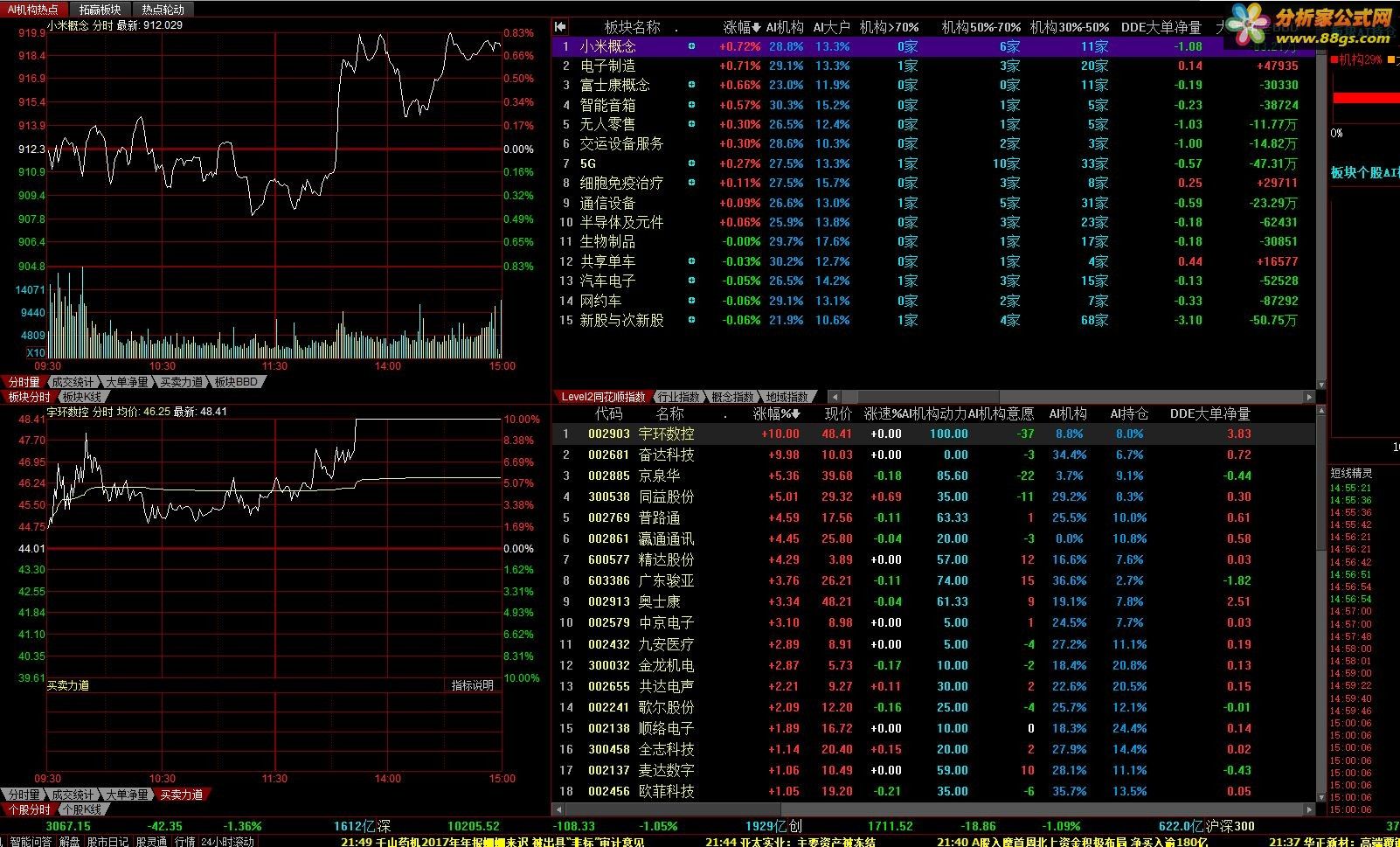Sort by the 机构>70% column header
This screenshot has height=847, width=1400.
point(889,27)
